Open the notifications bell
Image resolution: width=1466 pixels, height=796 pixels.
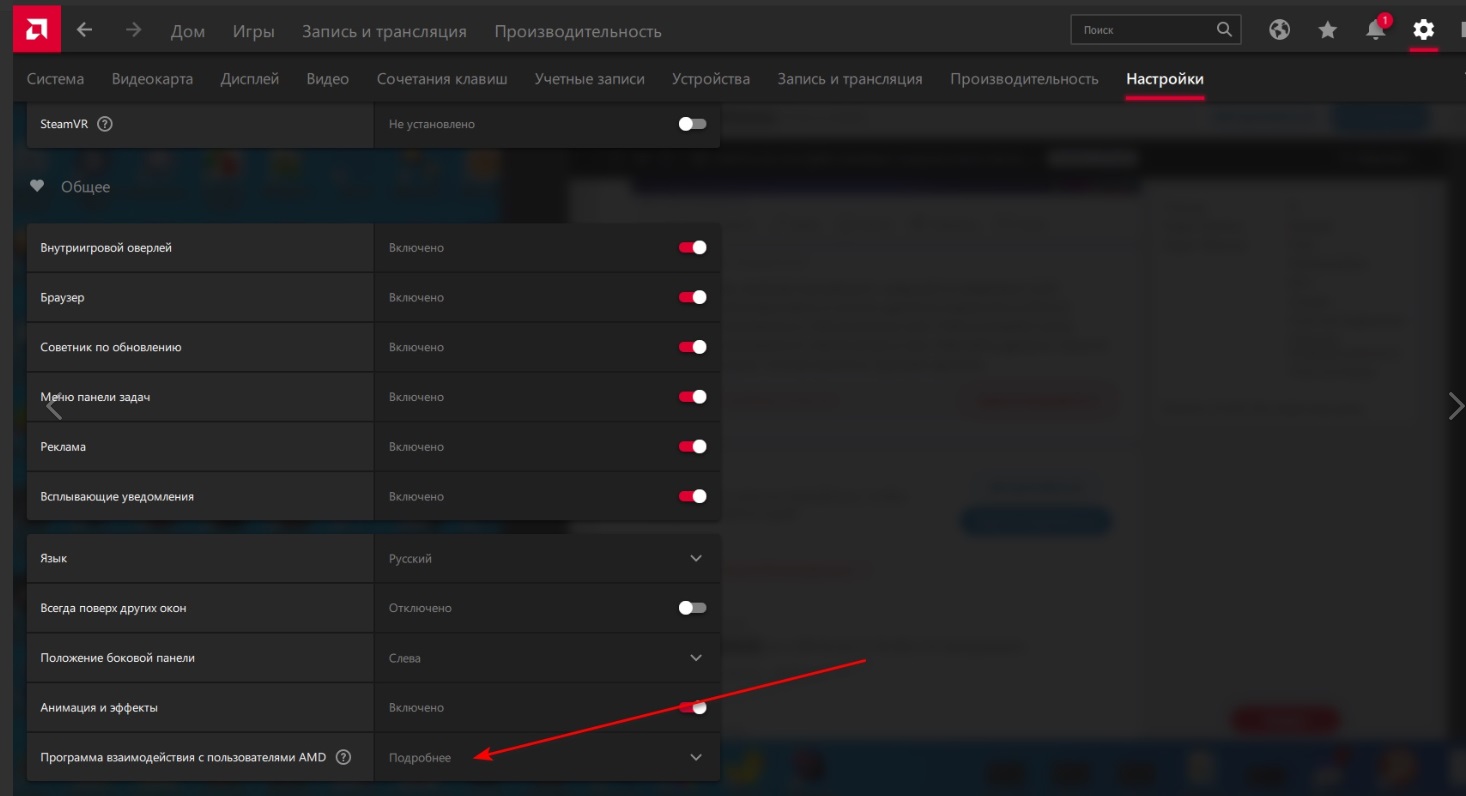pyautogui.click(x=1375, y=30)
